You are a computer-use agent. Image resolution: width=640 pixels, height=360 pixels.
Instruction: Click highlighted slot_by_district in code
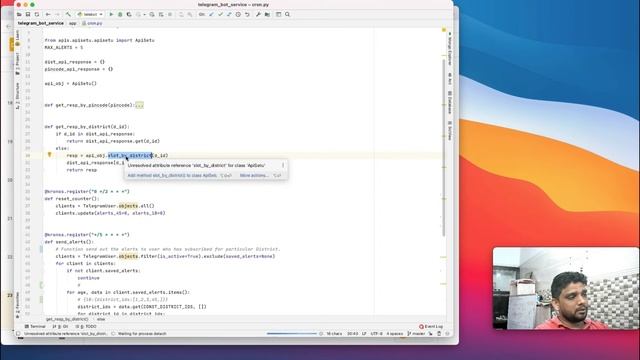tap(130, 156)
